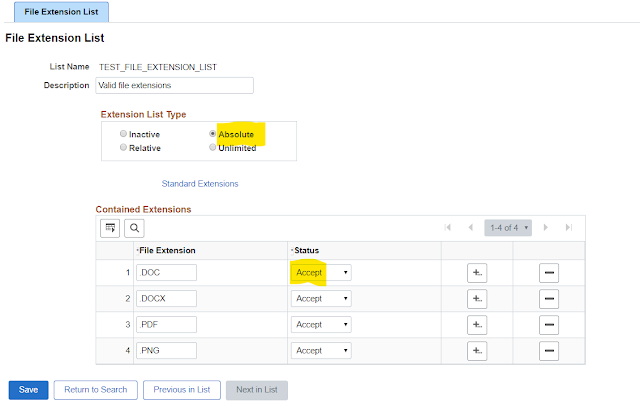
Task: Add a row after PDF extension
Action: coord(478,325)
